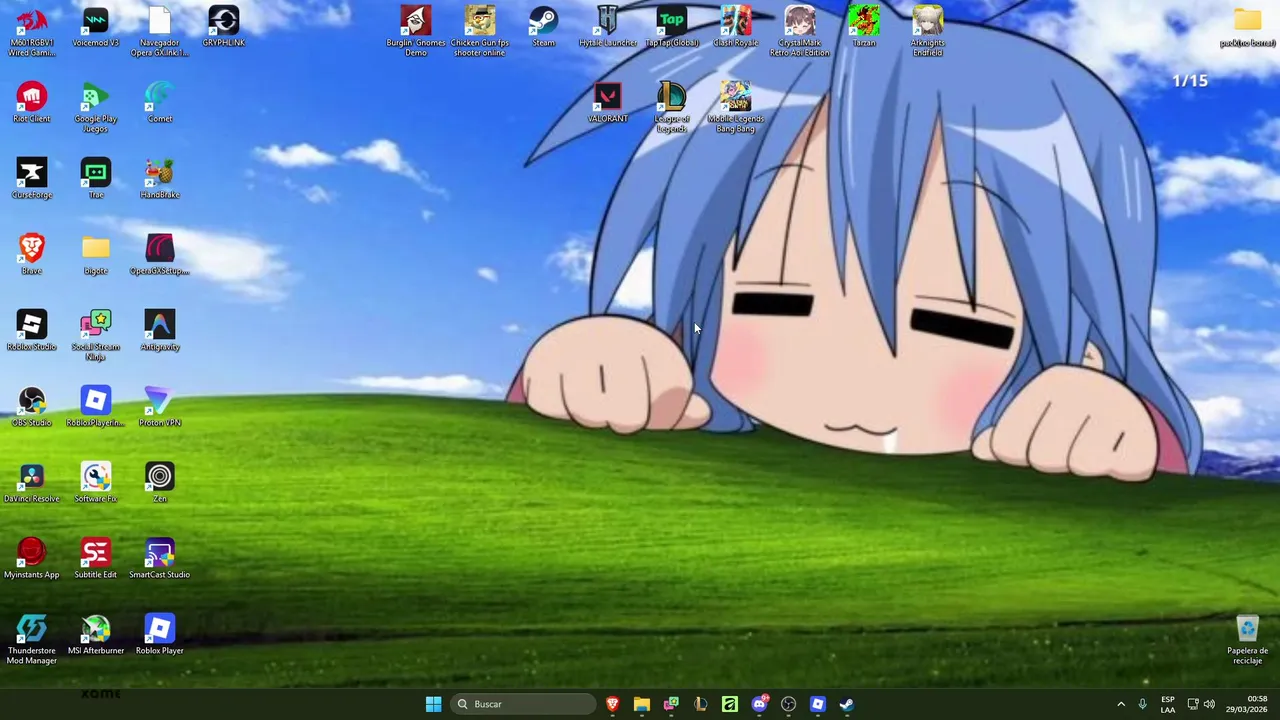Open the GRYPHLINK desktop shortcut
Viewport: 1280px width, 720px height.
click(x=223, y=28)
